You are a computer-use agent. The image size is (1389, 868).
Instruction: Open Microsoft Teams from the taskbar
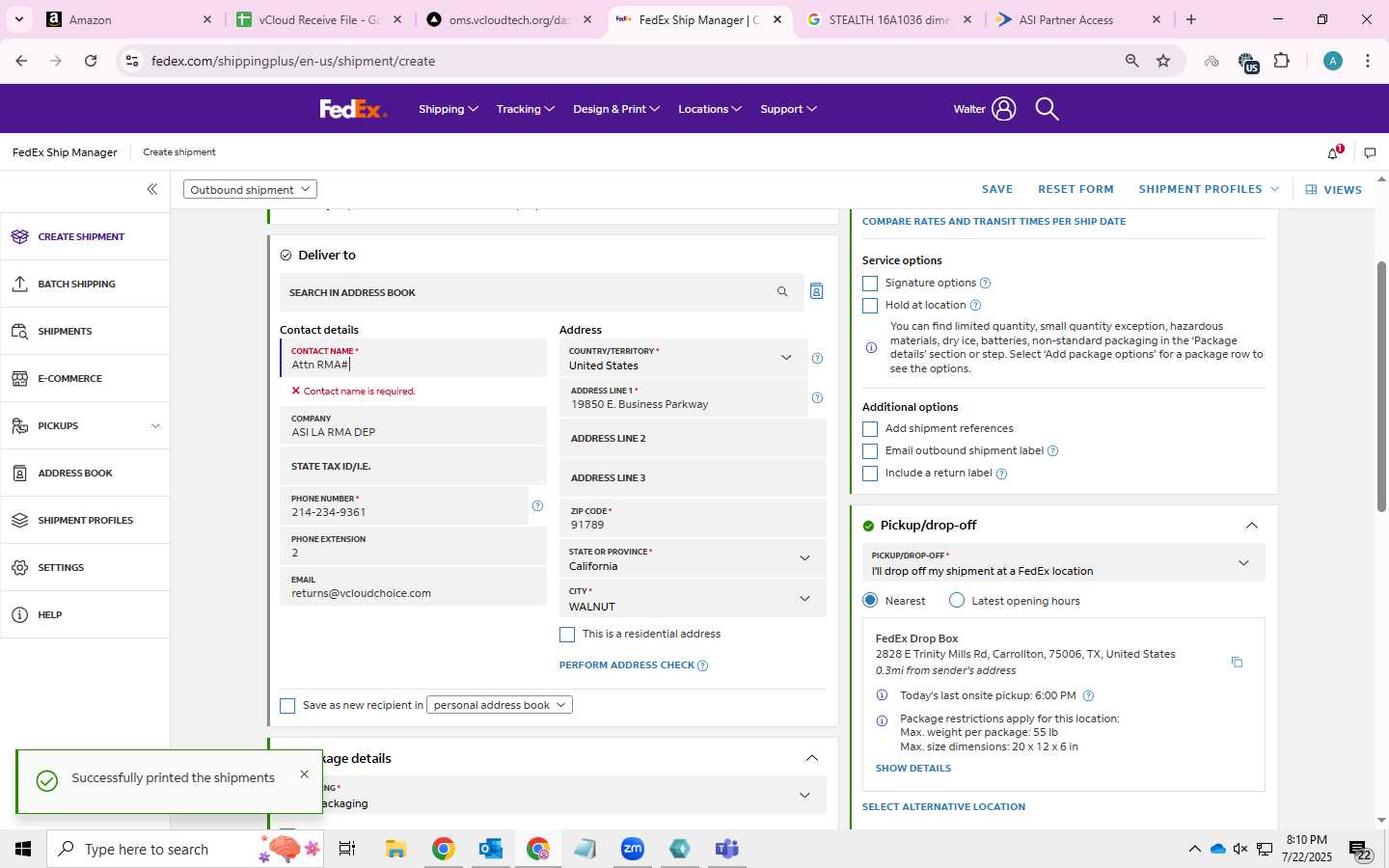[x=727, y=849]
